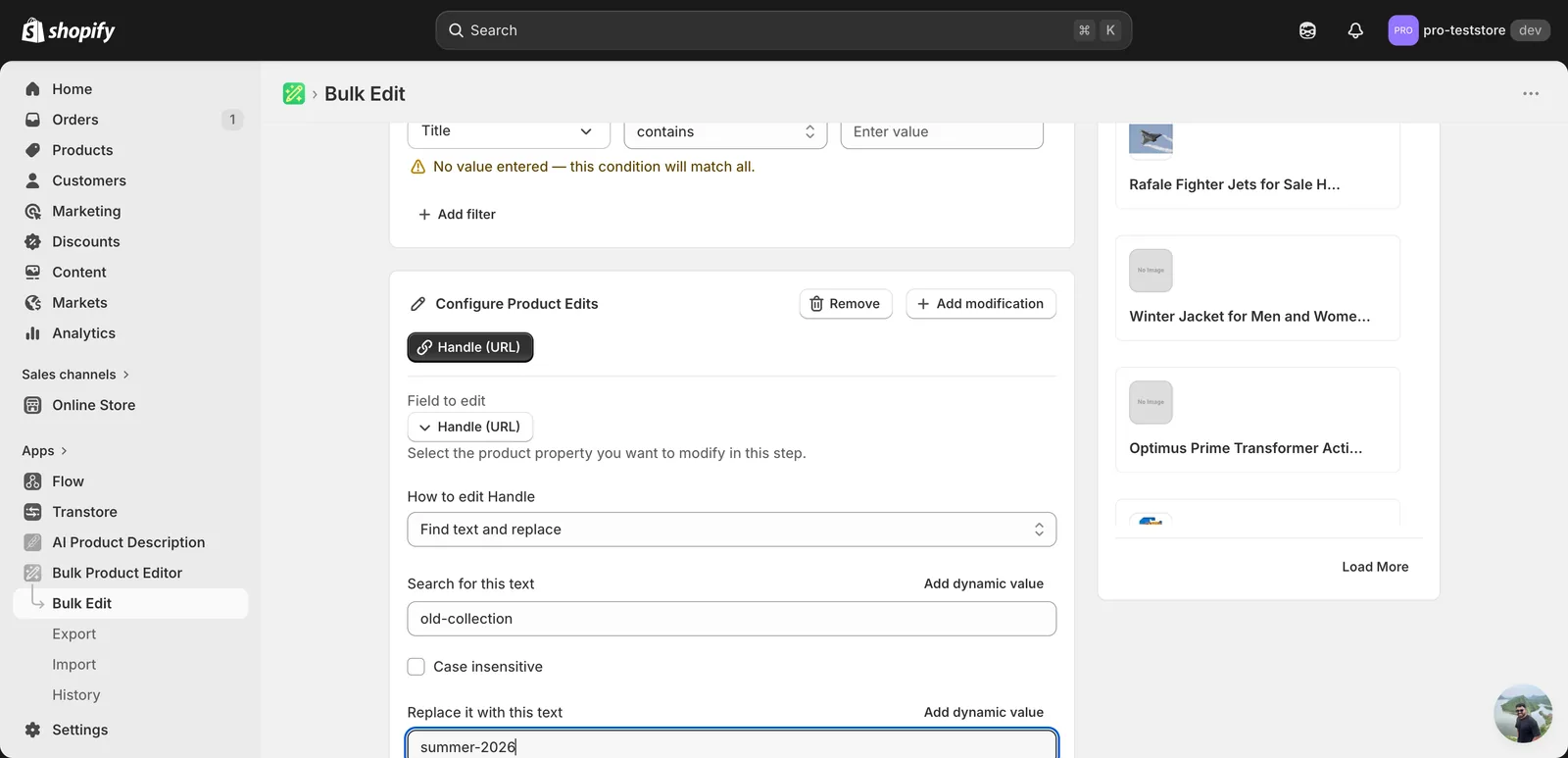1568x758 pixels.
Task: Click the Rafale Fighter Jets for Sale title
Action: 1235,184
